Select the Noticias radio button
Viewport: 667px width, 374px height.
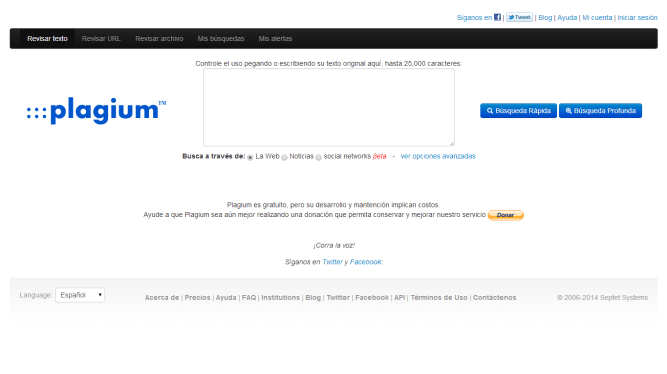(x=284, y=157)
